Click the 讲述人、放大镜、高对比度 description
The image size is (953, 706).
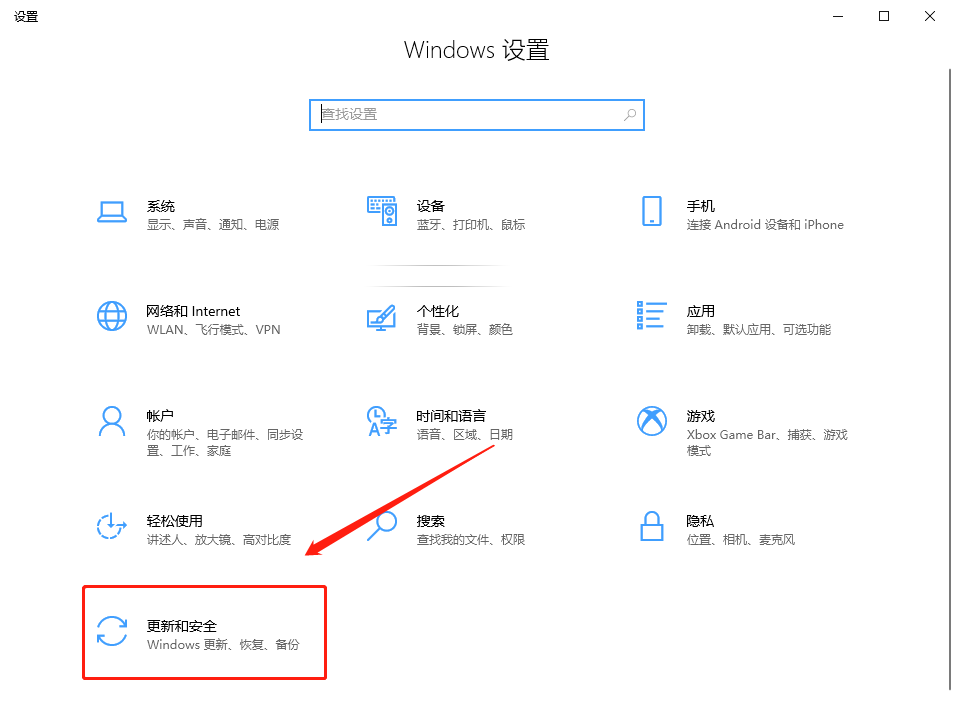pos(219,540)
